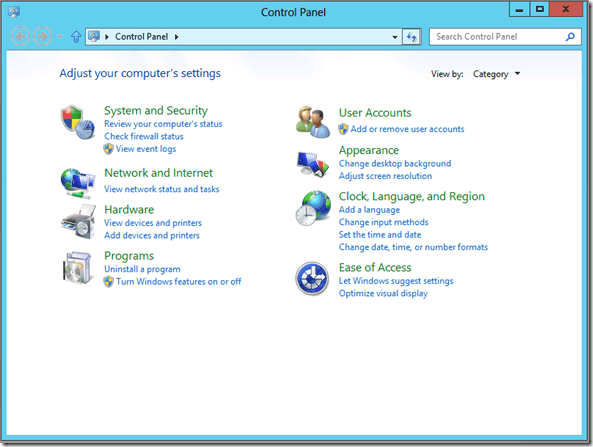Open the recent locations dropdown arrow
This screenshot has height=447, width=593.
click(59, 37)
